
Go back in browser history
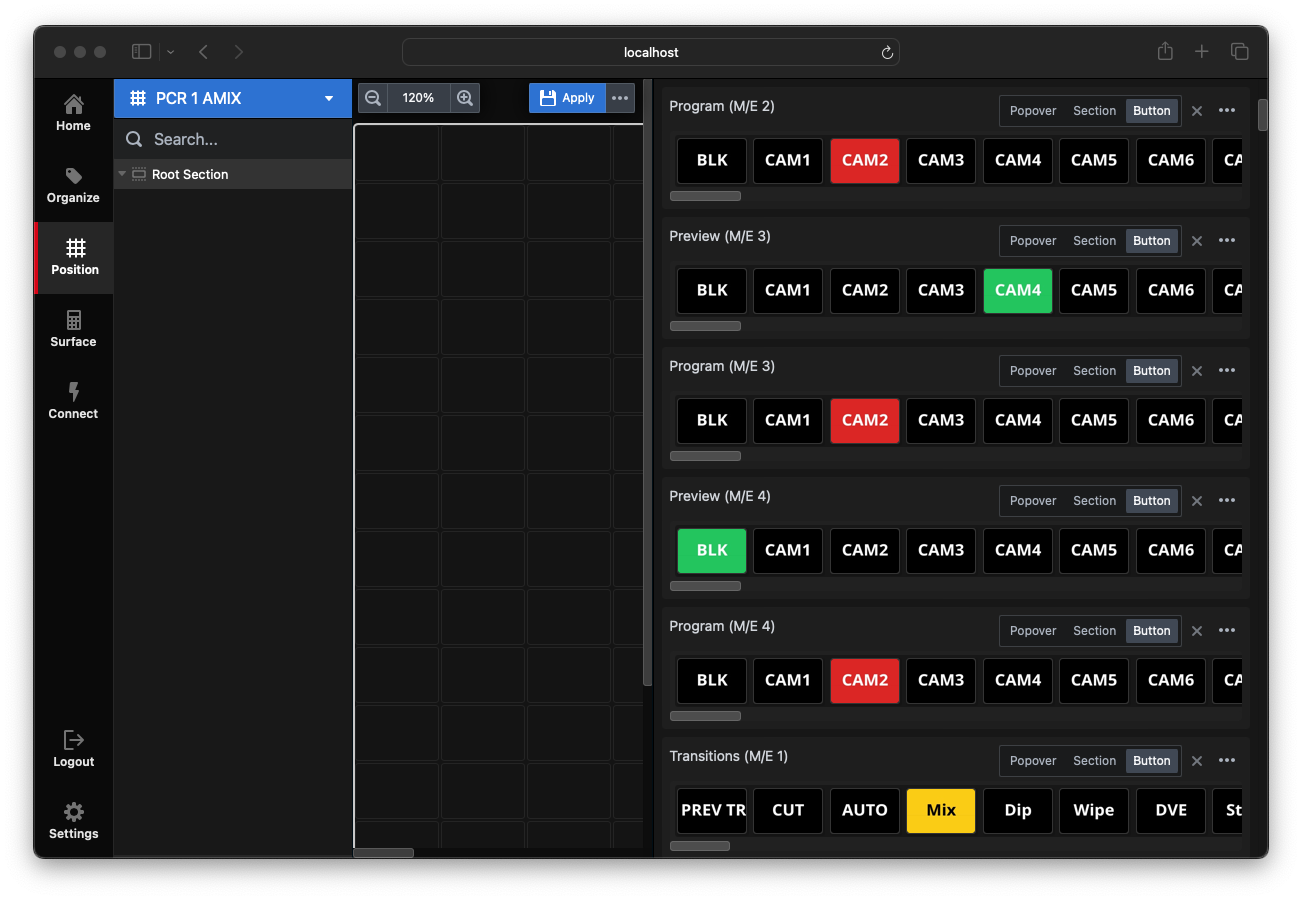point(203,51)
